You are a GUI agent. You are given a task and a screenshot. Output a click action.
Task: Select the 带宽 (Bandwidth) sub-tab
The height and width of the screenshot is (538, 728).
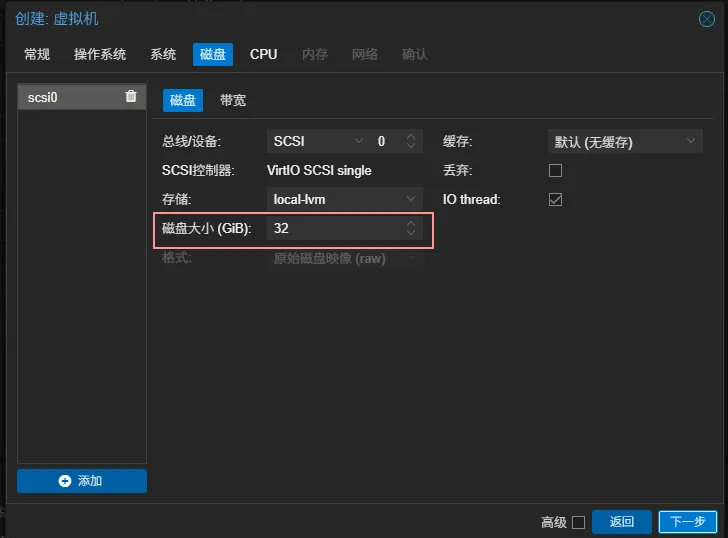(x=233, y=100)
